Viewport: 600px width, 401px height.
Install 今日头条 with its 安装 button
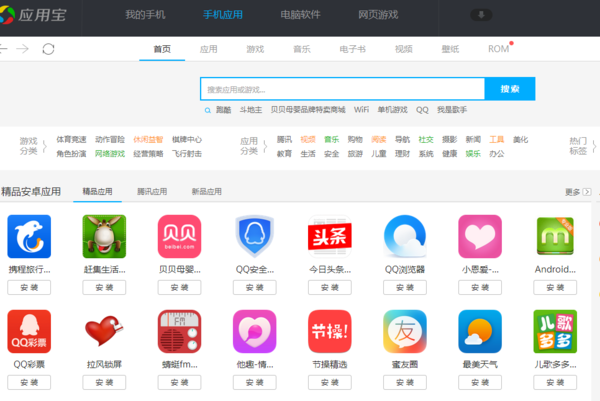(330, 288)
